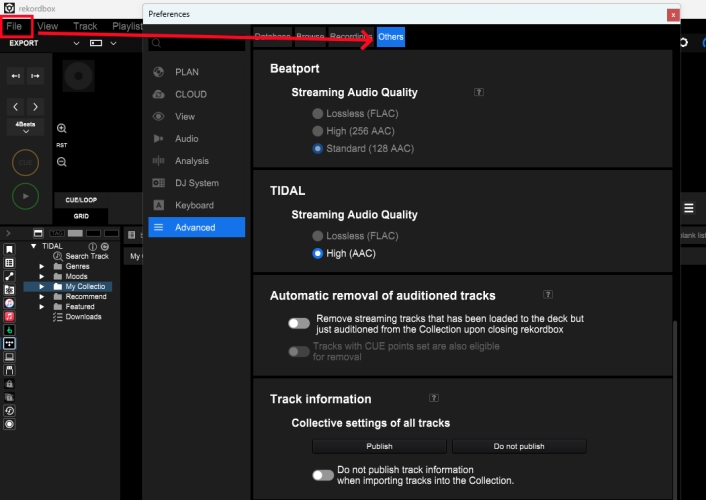Expand the Moods folder
706x500 pixels.
point(42,277)
